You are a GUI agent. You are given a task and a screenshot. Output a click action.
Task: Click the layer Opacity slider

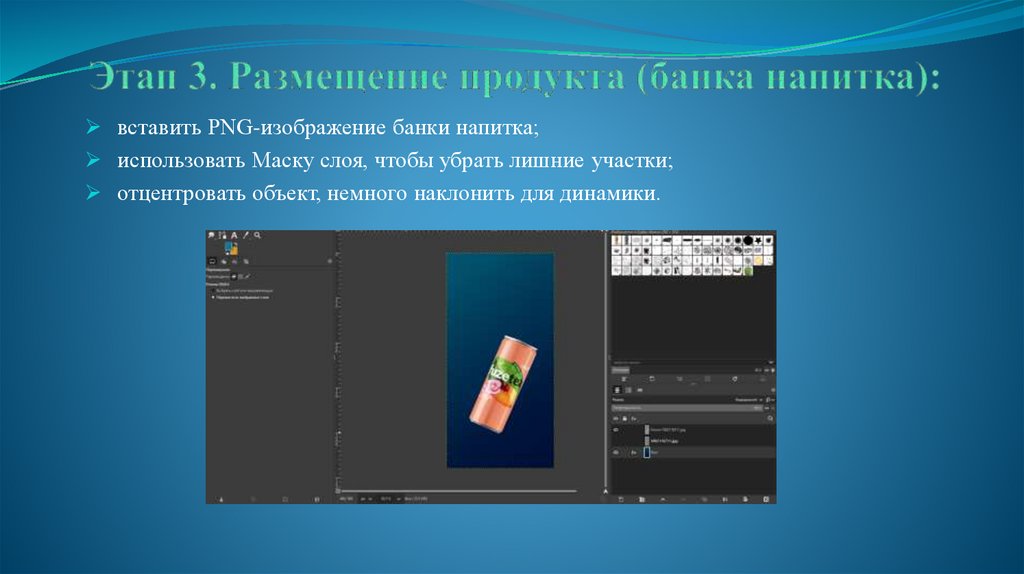[687, 408]
